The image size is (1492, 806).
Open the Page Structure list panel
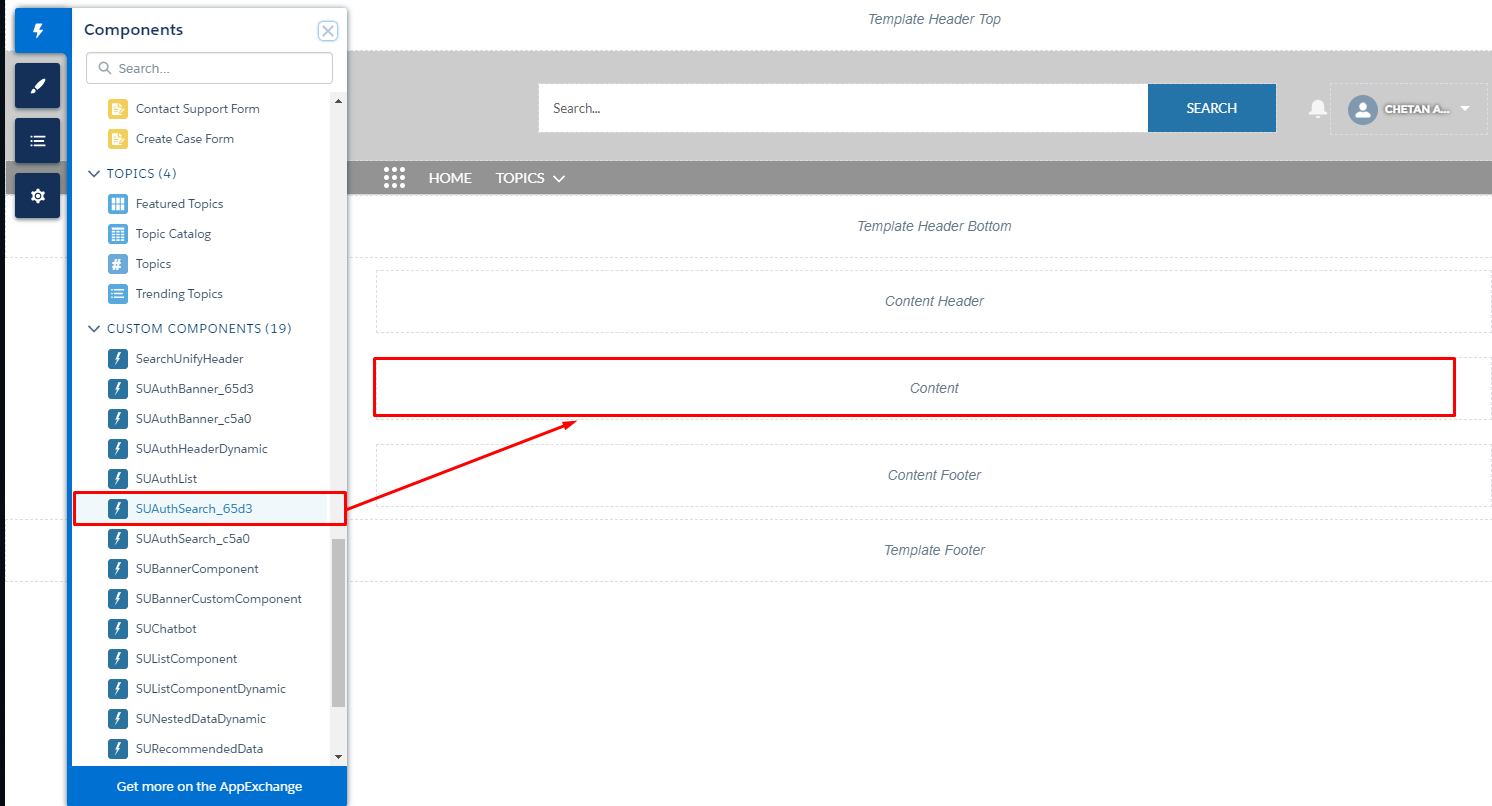38,141
